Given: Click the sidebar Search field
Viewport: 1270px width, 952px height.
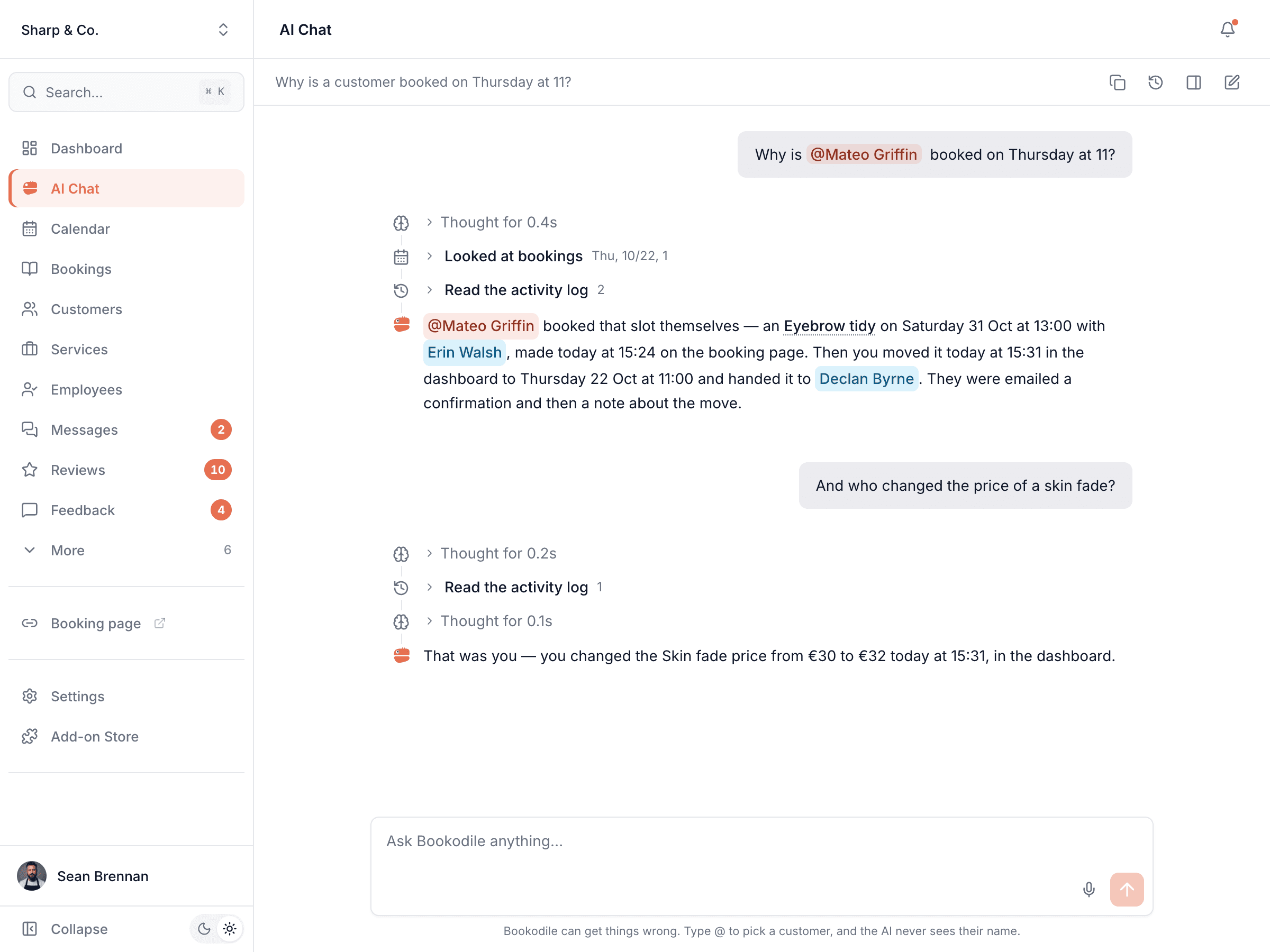Looking at the screenshot, I should click(126, 92).
